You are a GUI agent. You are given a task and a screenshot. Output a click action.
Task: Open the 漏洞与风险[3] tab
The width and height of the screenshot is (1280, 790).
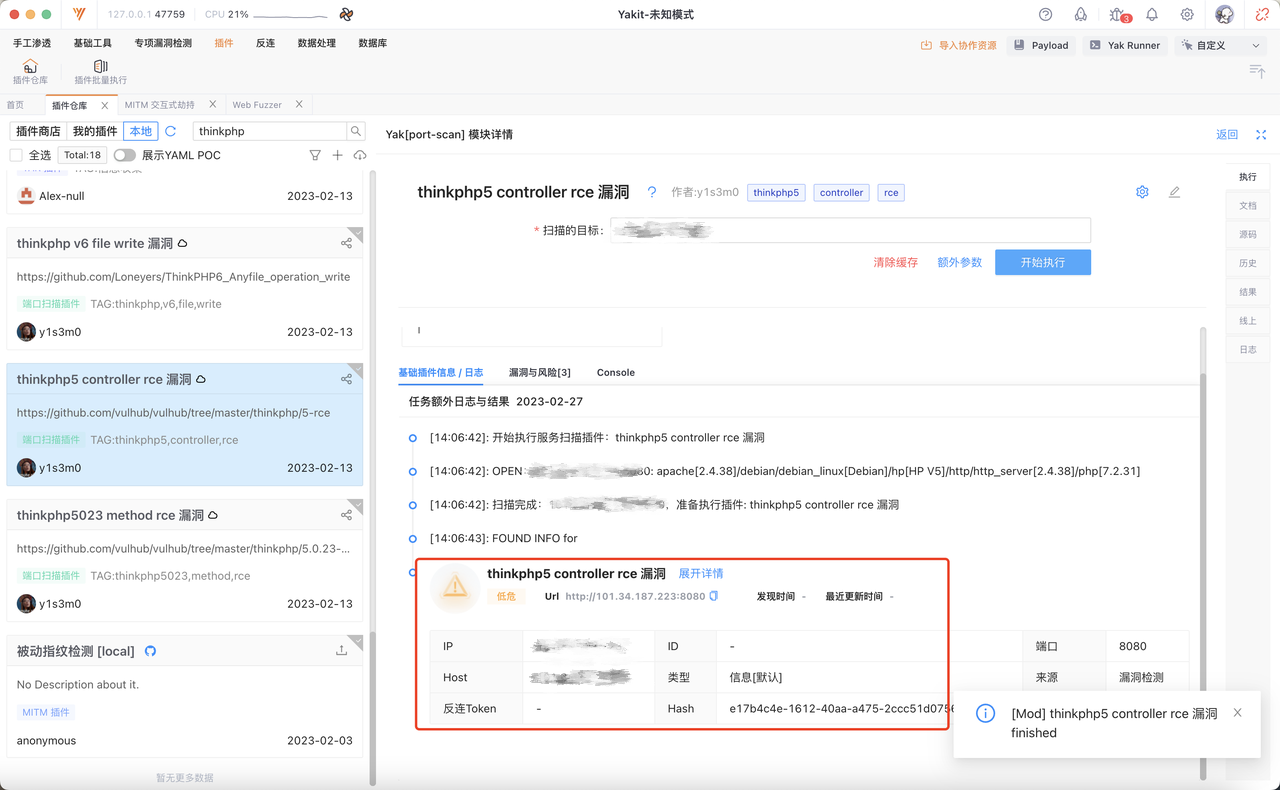point(539,372)
